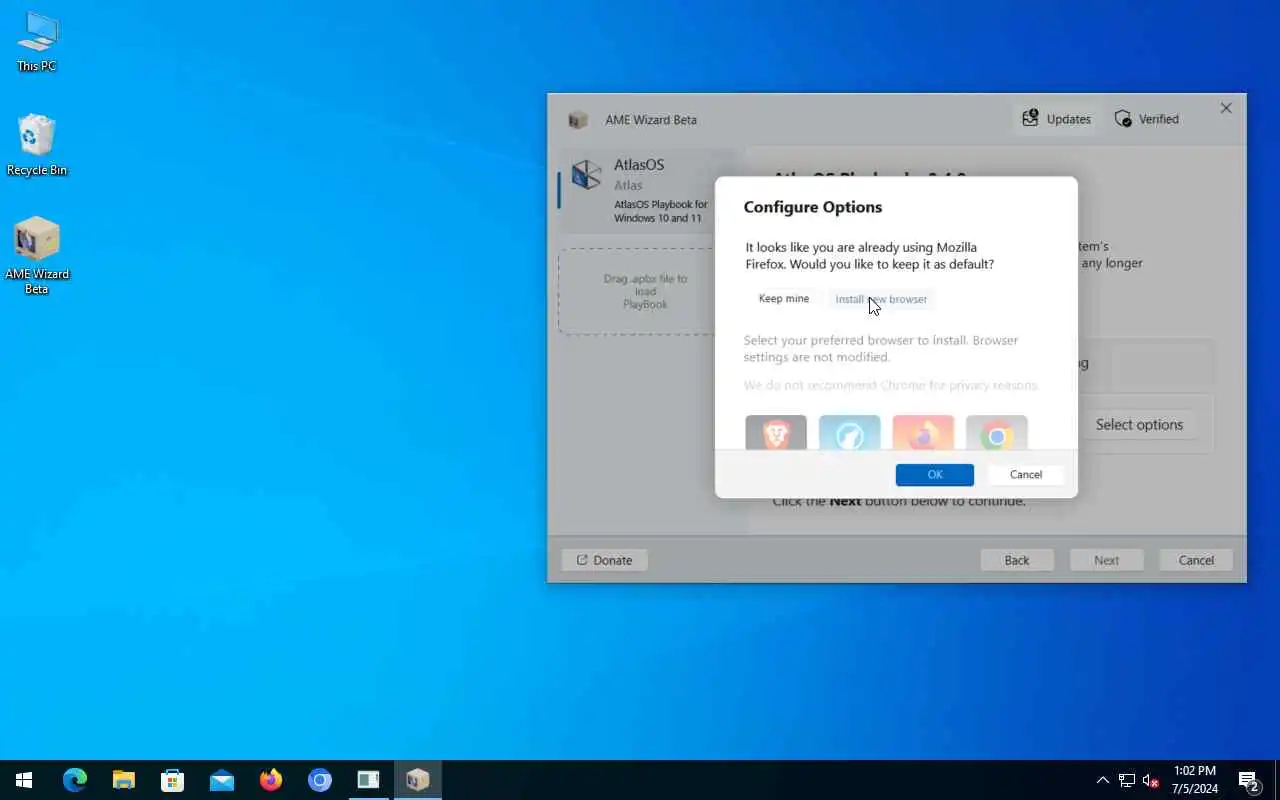Open File Explorer from taskbar
1280x800 pixels.
click(x=123, y=780)
